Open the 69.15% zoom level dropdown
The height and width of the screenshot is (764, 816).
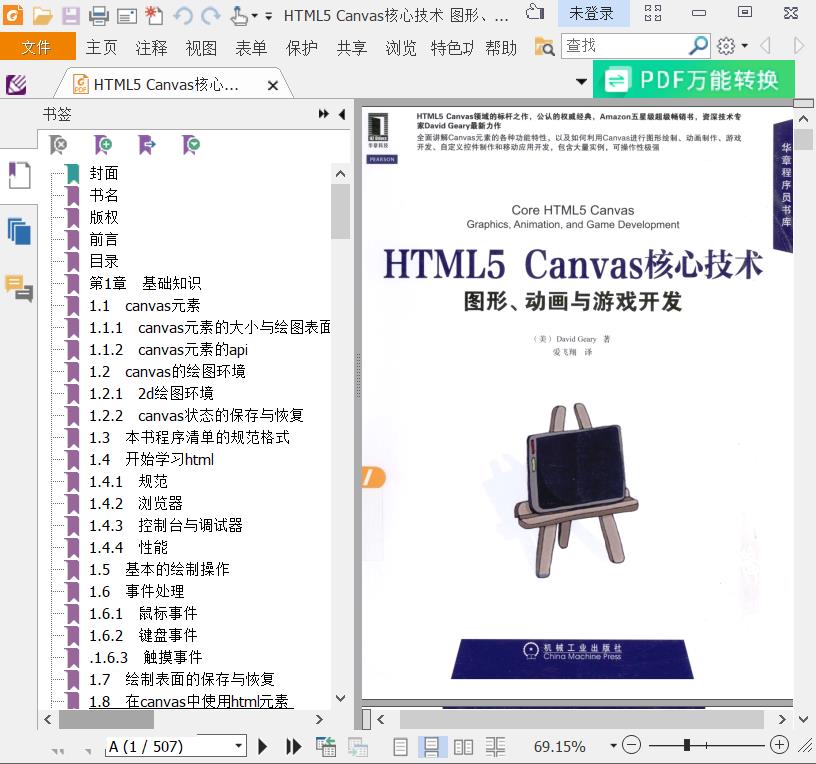tap(614, 746)
